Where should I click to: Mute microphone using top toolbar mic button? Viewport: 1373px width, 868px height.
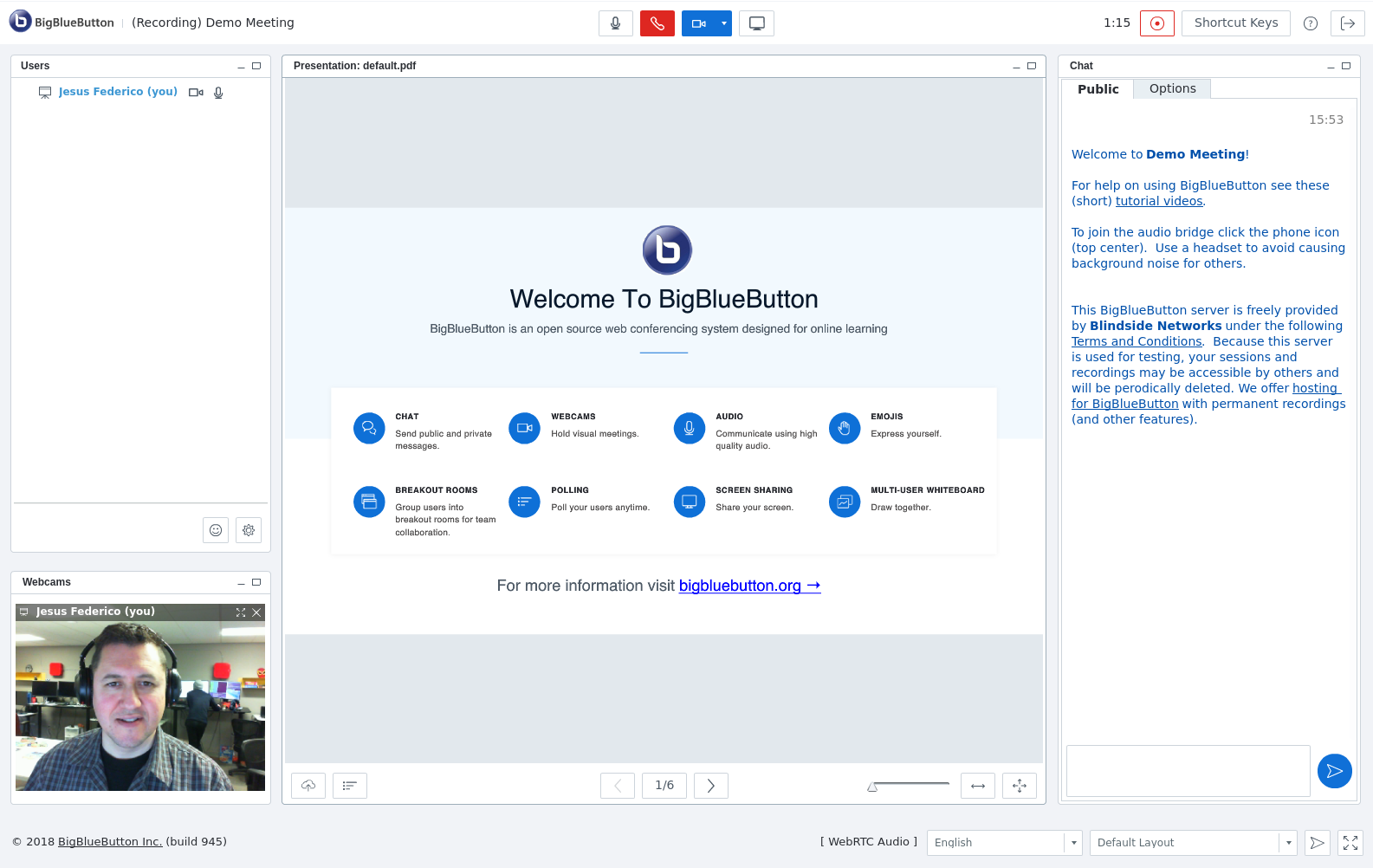615,23
